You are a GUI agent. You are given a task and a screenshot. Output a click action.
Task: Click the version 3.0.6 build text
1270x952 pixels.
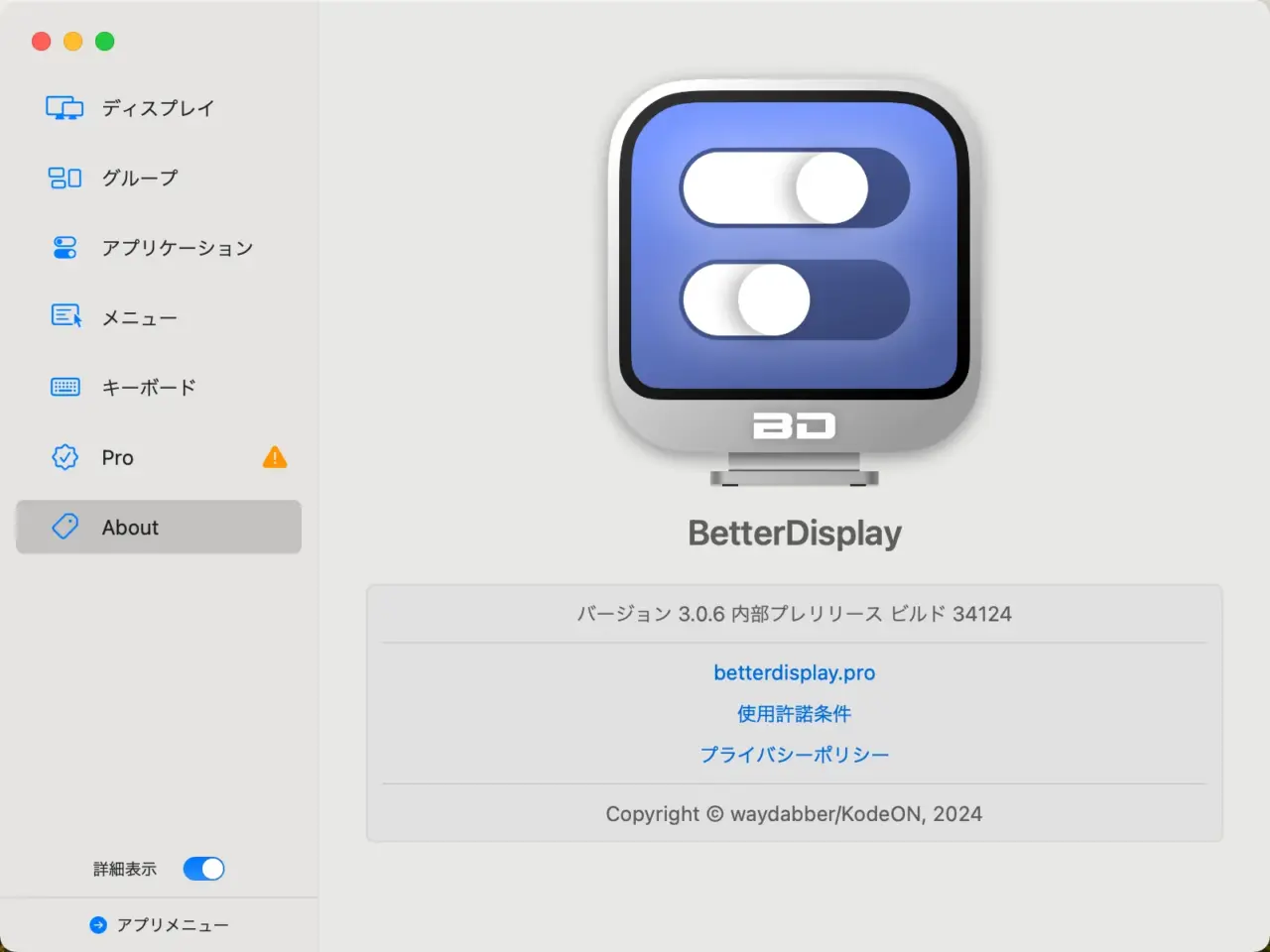pyautogui.click(x=795, y=614)
